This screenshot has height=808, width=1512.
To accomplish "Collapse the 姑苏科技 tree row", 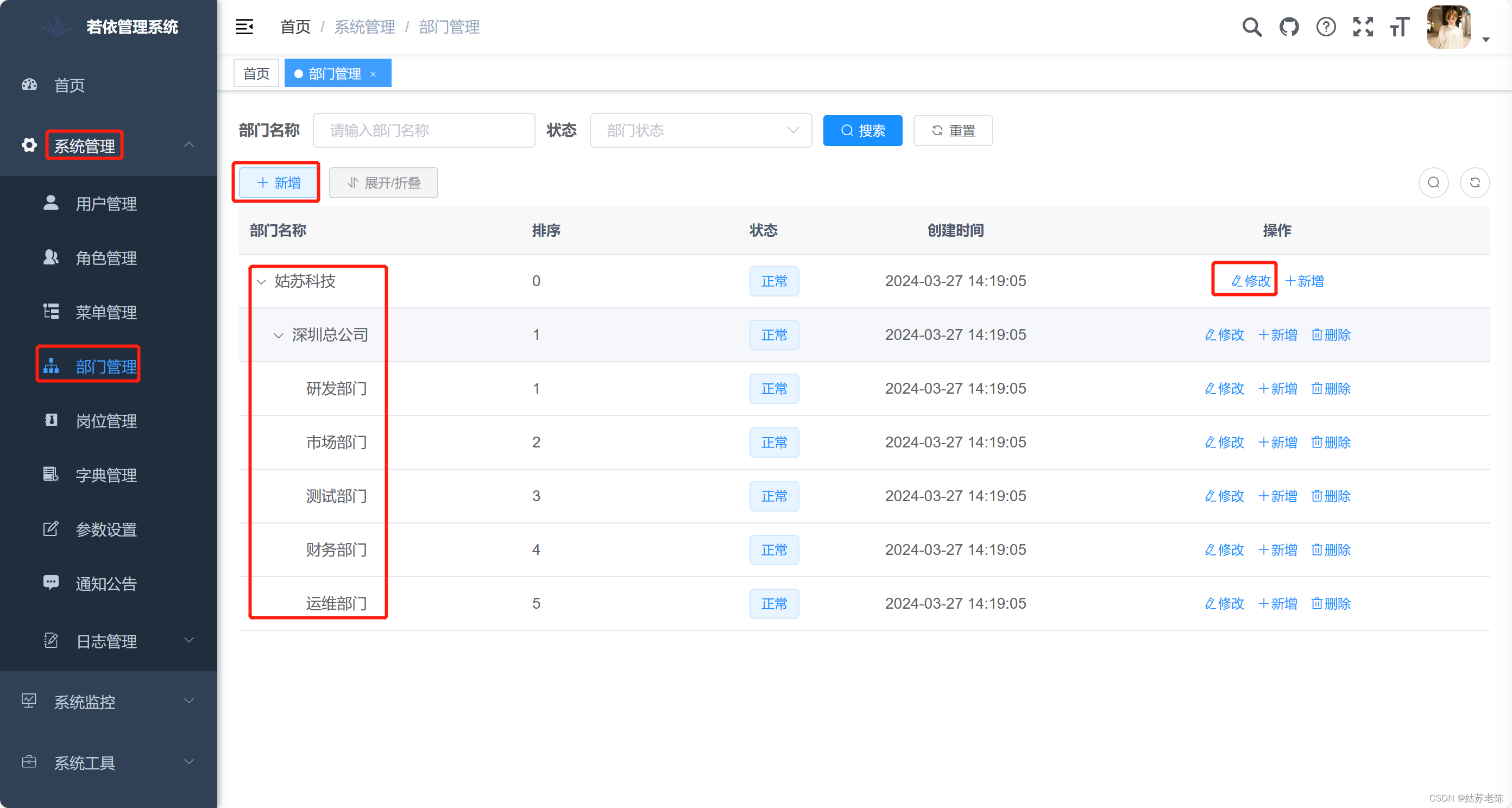I will 262,282.
